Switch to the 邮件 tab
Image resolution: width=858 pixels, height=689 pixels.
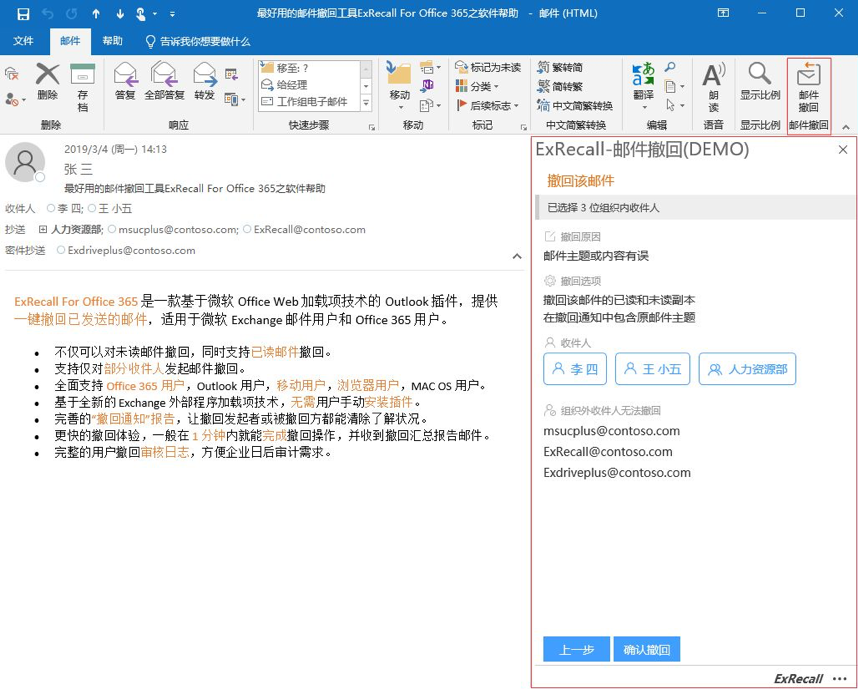coord(70,41)
